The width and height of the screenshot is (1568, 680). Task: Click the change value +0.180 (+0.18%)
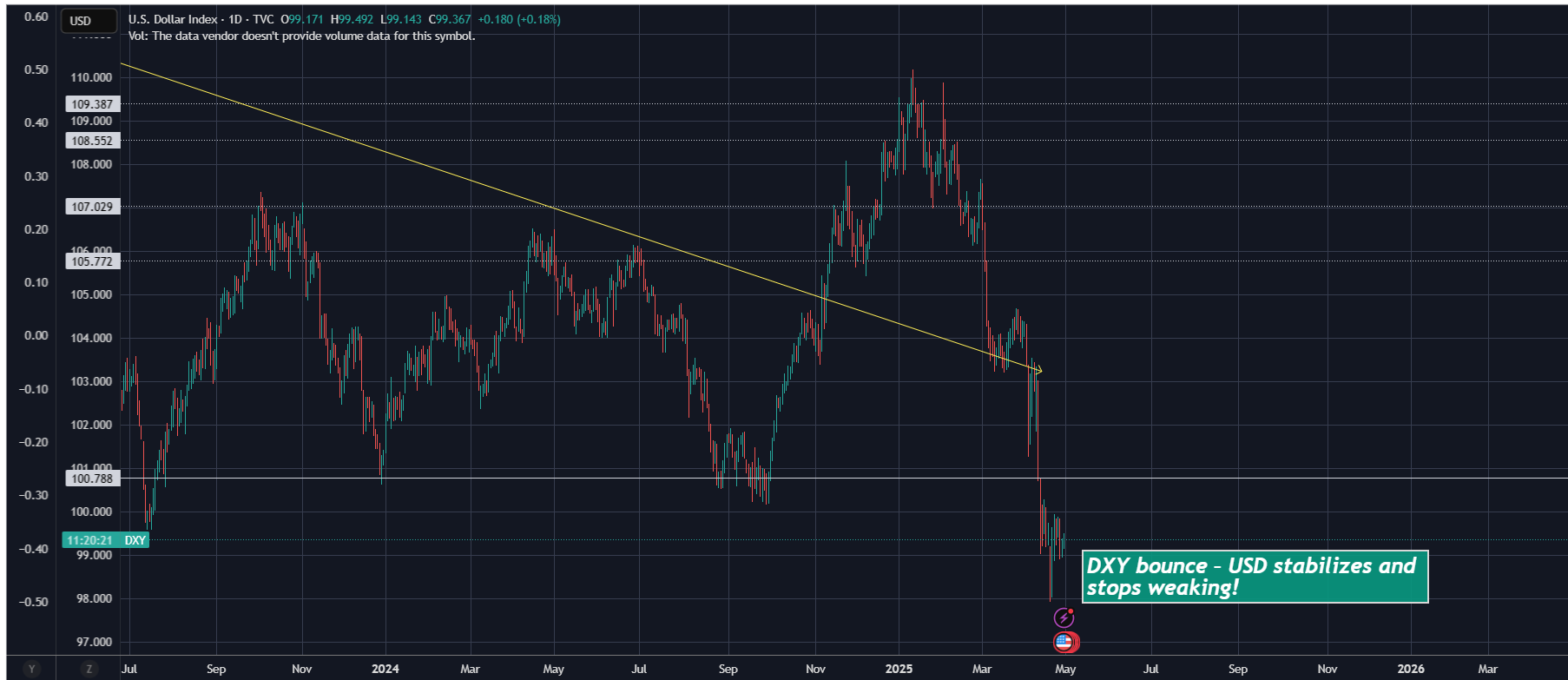pos(517,19)
